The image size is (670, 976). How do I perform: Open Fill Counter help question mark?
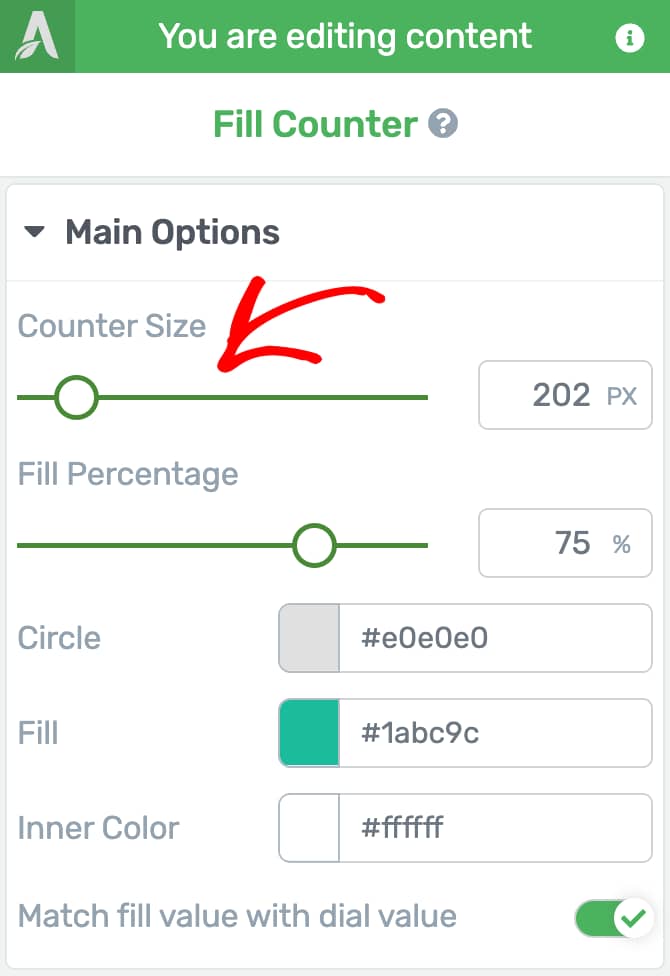click(x=443, y=123)
